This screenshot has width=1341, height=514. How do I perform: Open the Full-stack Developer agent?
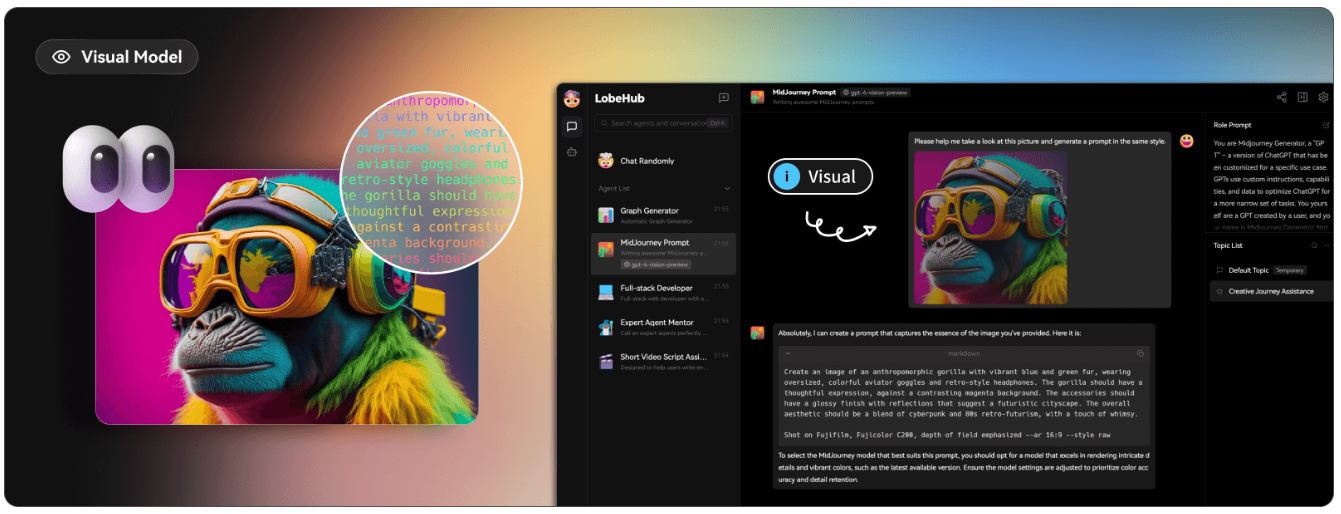click(x=663, y=292)
